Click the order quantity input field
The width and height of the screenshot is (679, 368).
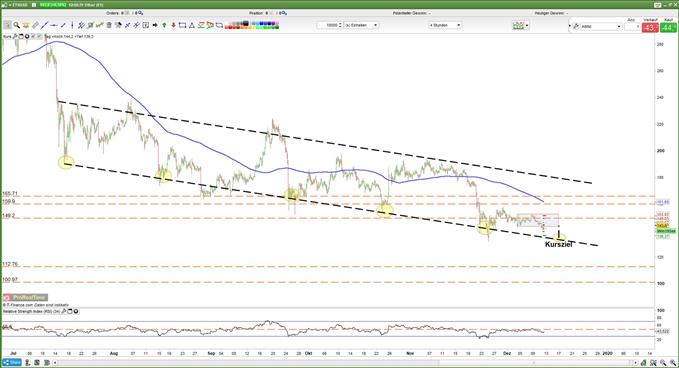[632, 27]
